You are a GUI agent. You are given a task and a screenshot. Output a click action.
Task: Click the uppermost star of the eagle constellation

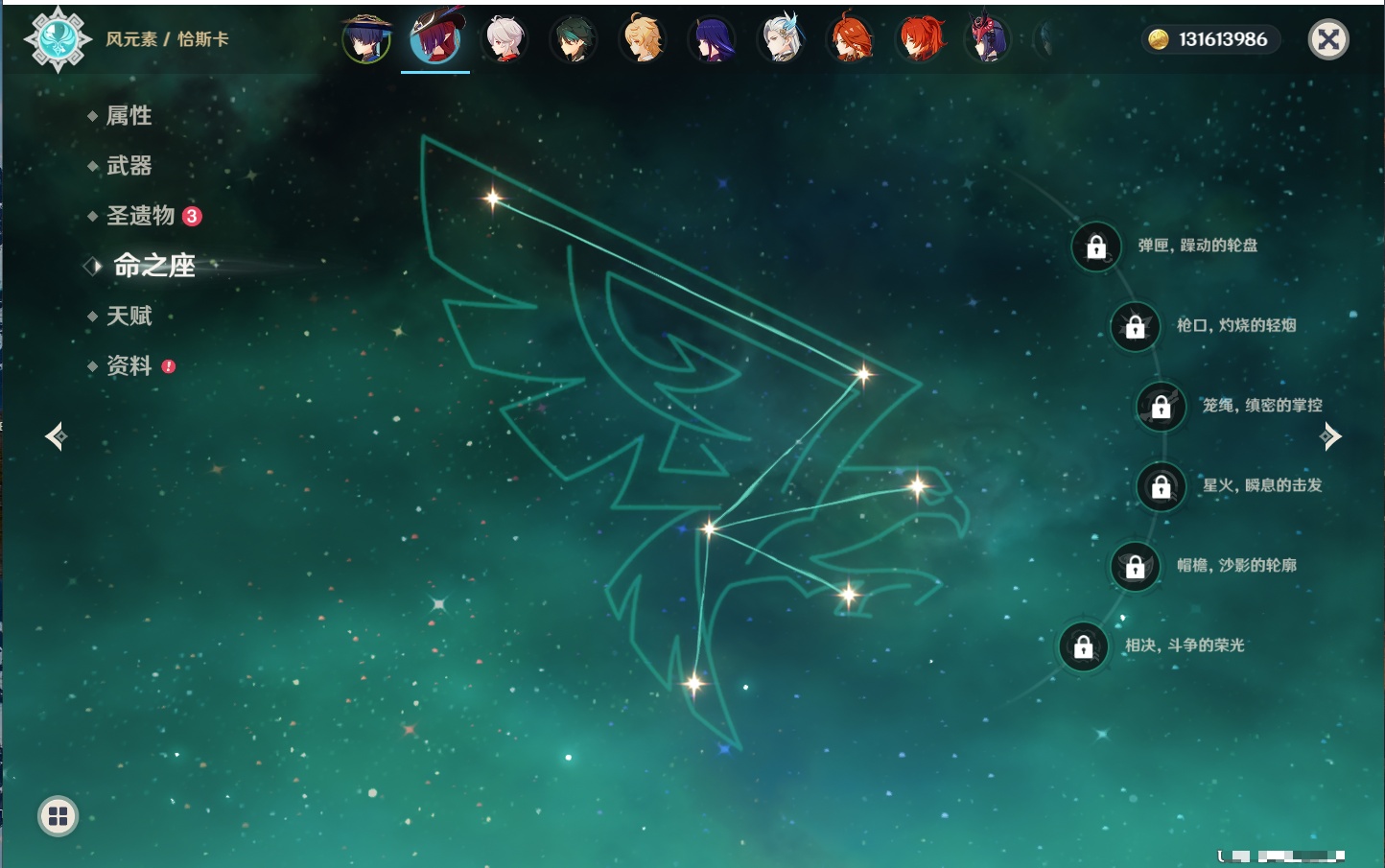click(x=493, y=199)
